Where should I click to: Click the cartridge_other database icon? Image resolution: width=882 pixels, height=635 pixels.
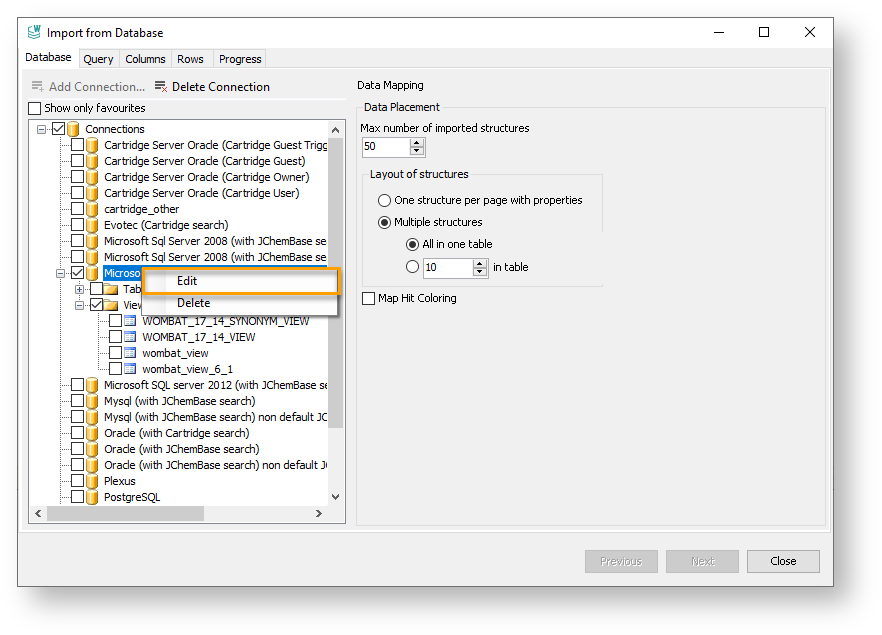[x=92, y=209]
